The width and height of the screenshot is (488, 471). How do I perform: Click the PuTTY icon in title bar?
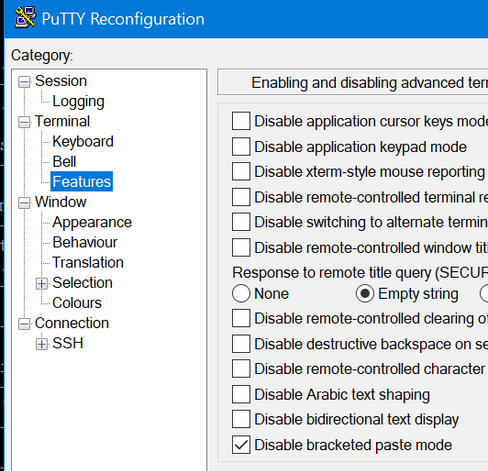click(x=25, y=18)
